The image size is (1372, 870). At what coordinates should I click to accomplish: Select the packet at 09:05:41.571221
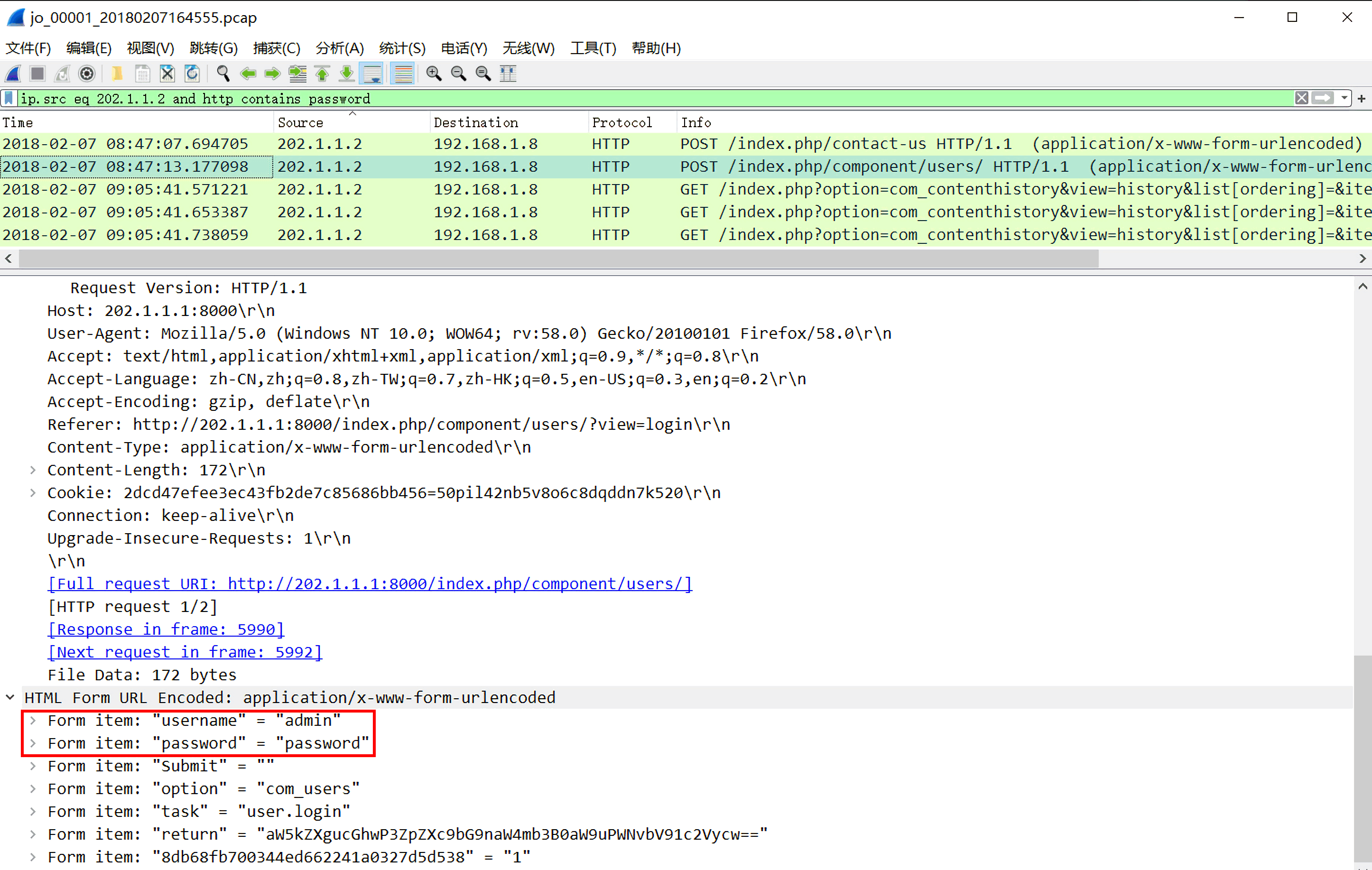click(x=686, y=190)
